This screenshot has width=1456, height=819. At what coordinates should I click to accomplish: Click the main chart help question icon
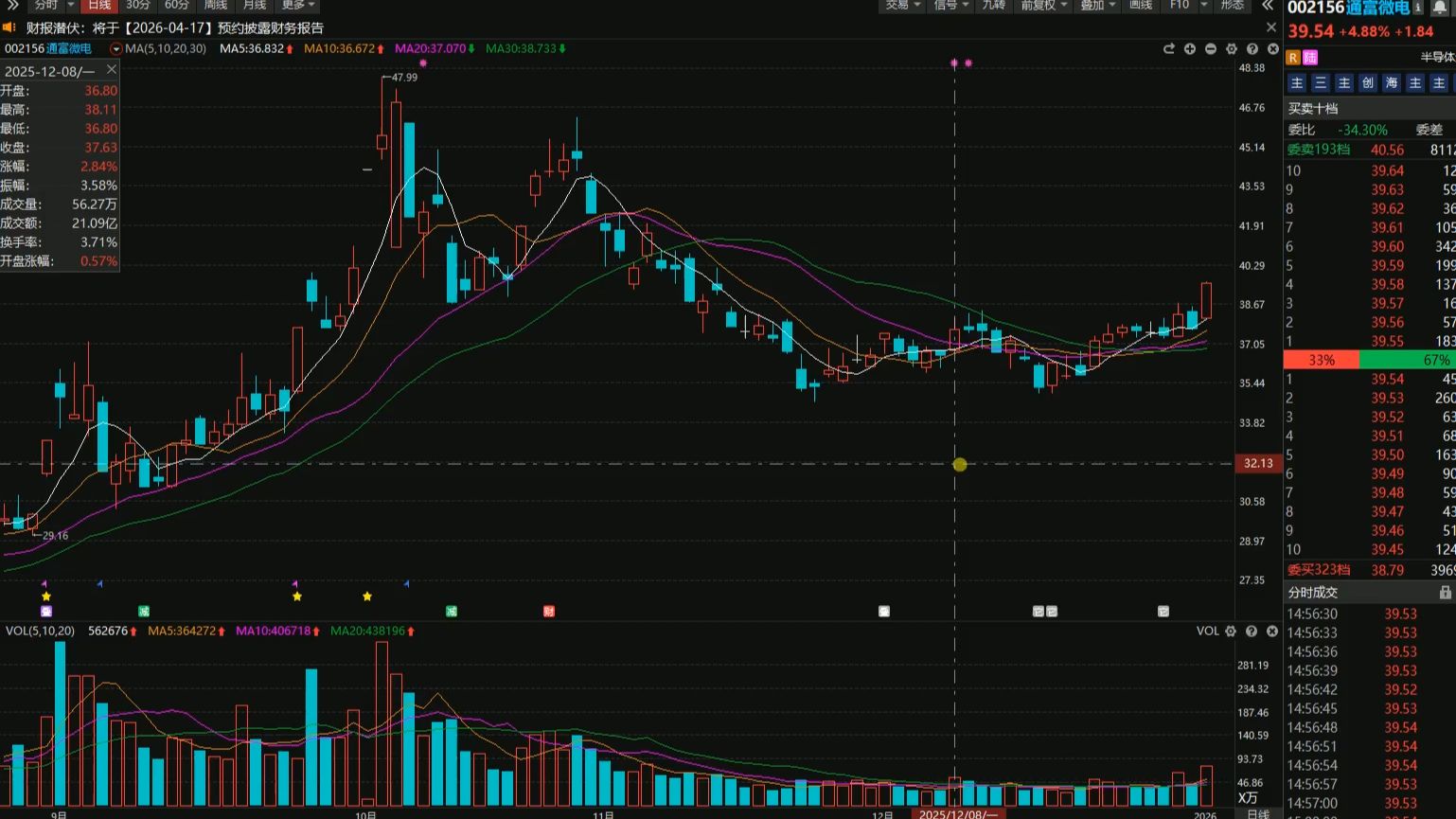(1252, 49)
